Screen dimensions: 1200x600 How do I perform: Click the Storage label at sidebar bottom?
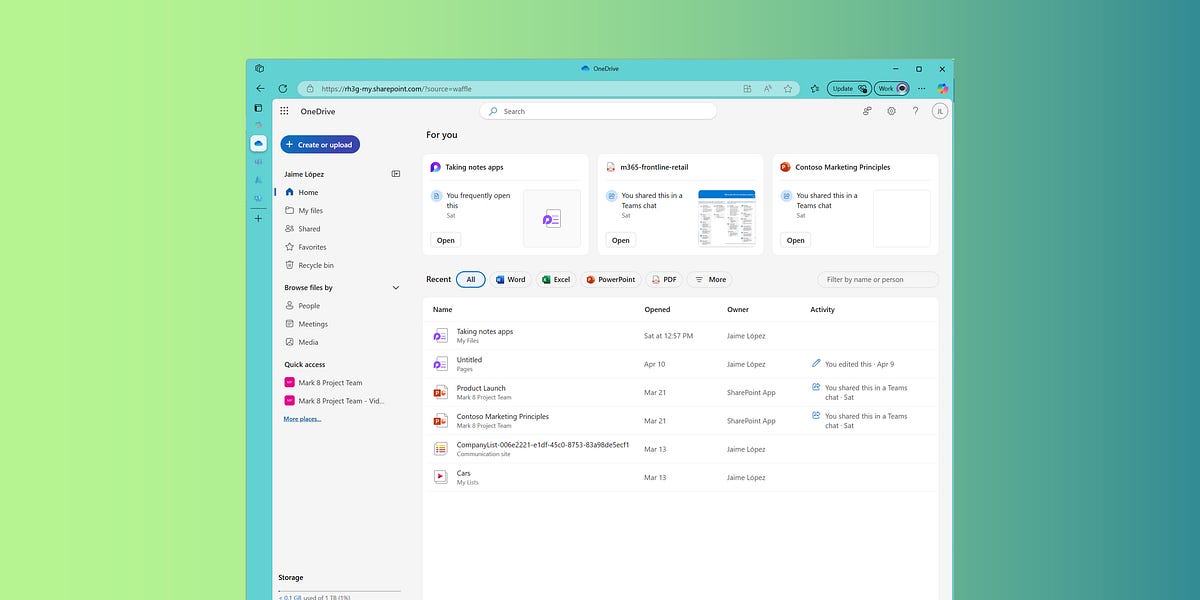pos(291,577)
